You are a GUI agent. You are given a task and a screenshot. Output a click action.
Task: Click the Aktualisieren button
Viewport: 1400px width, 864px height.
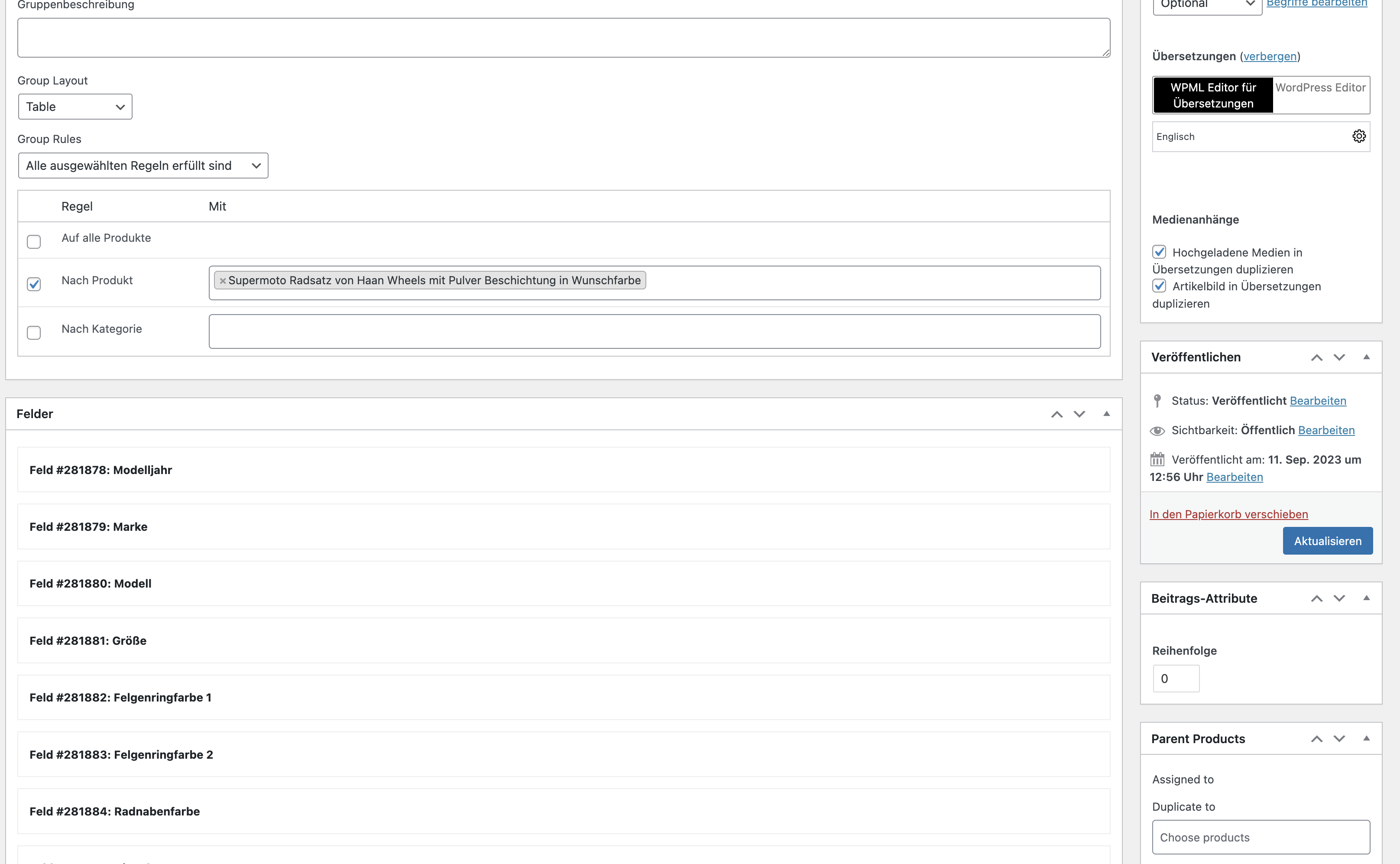pos(1327,541)
